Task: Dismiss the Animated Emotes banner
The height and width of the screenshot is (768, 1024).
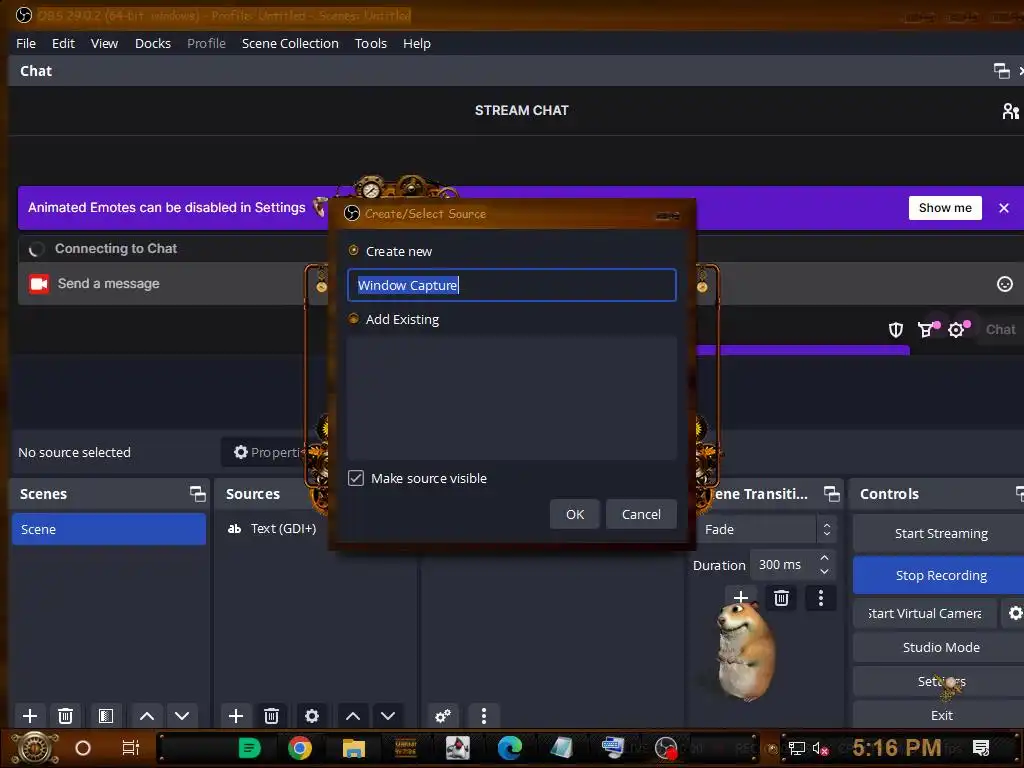Action: [1004, 208]
